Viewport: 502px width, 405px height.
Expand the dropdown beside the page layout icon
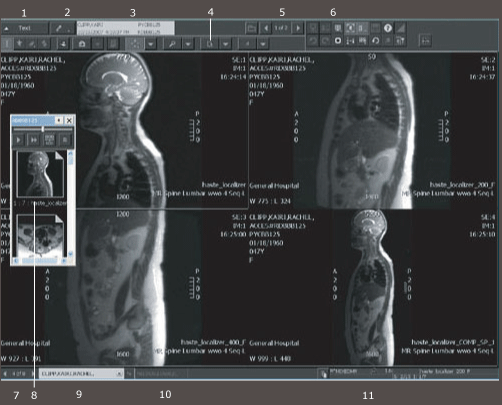(x=226, y=44)
